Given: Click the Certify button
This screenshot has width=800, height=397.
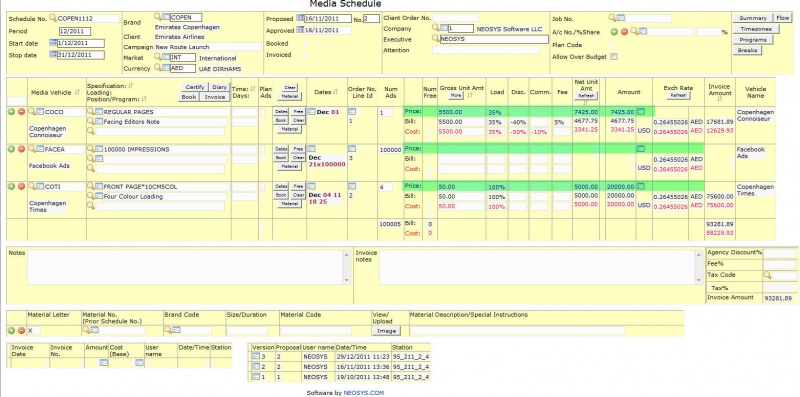Looking at the screenshot, I should 194,87.
